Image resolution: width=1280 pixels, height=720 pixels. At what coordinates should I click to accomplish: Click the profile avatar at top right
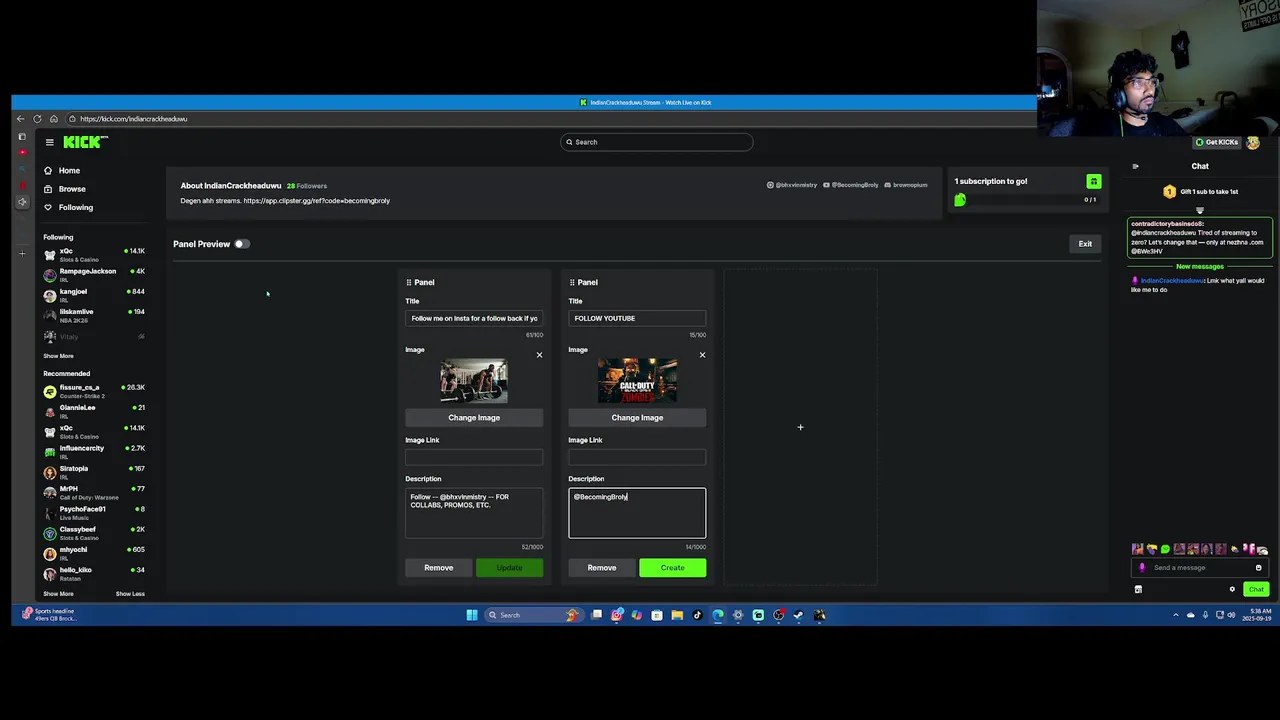point(1253,142)
